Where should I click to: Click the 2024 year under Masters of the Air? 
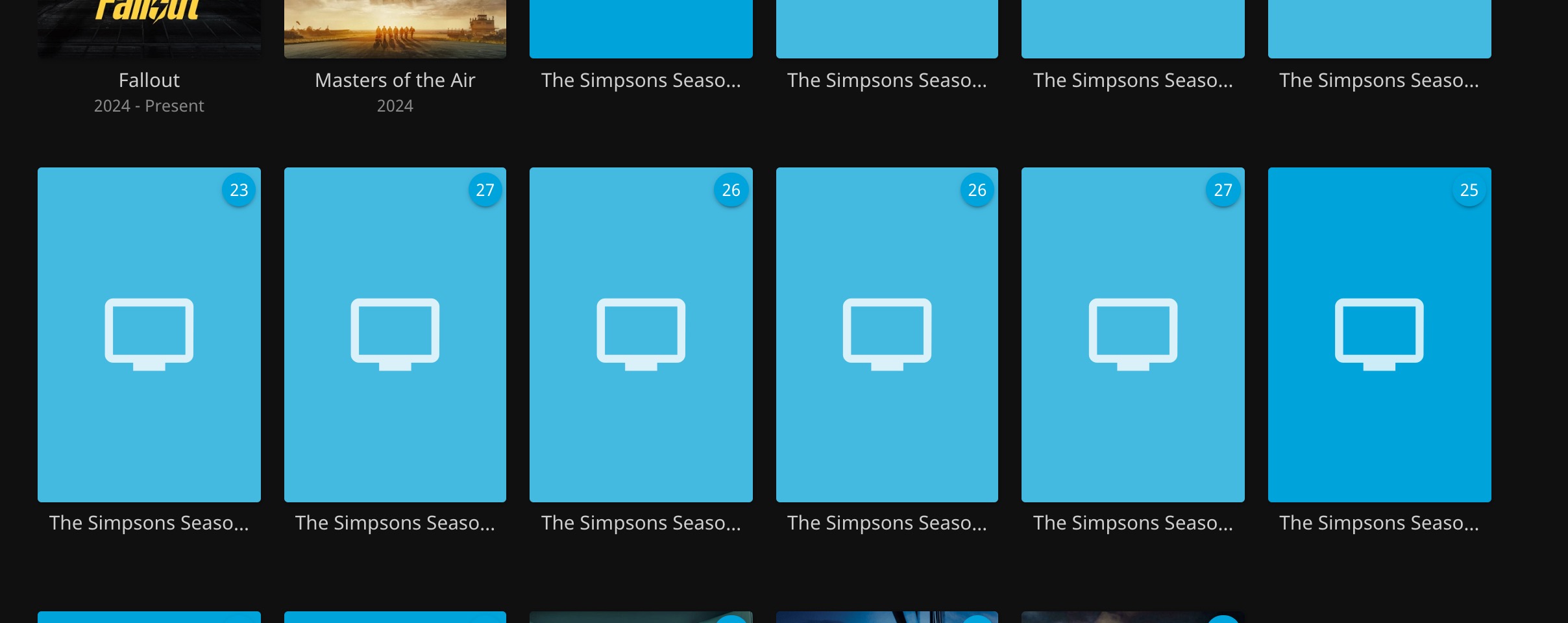[395, 106]
